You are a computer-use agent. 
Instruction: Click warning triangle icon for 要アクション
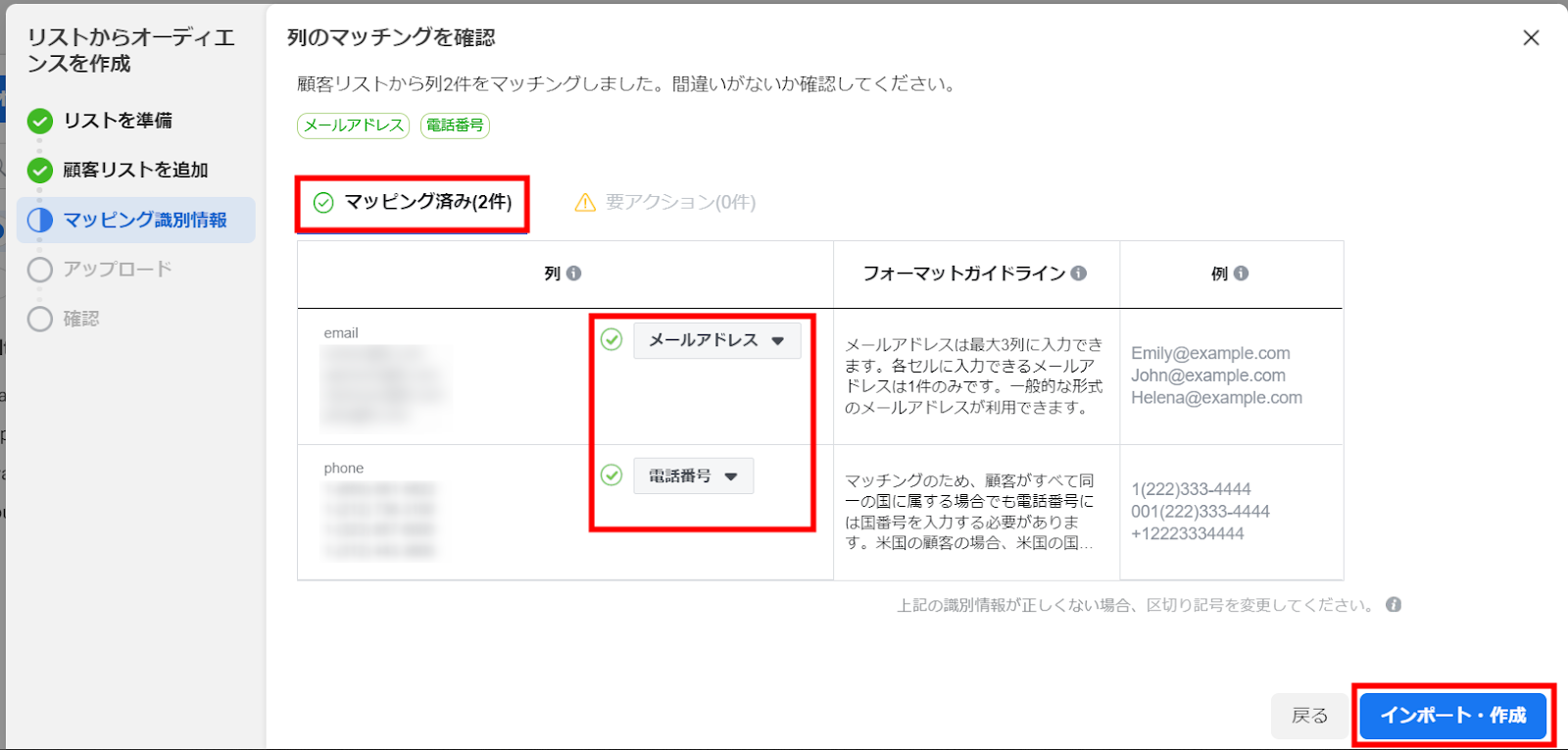click(x=585, y=203)
